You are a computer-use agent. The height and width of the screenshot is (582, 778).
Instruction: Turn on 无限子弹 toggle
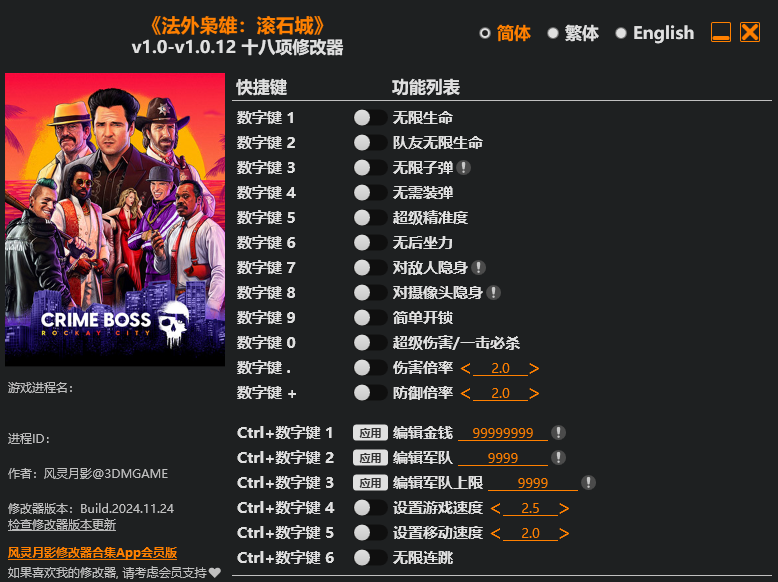point(370,168)
